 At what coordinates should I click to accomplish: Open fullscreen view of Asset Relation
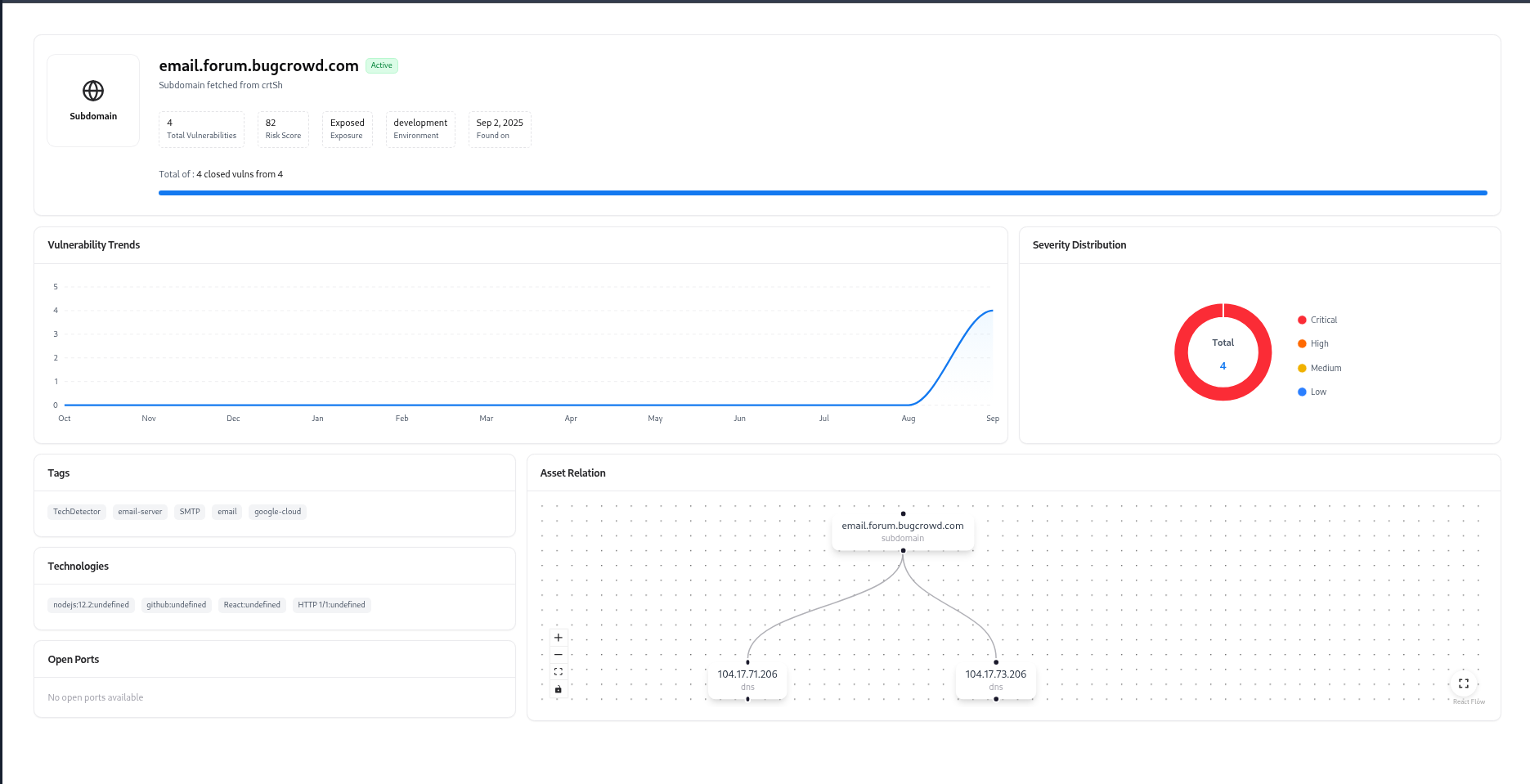coord(1464,683)
